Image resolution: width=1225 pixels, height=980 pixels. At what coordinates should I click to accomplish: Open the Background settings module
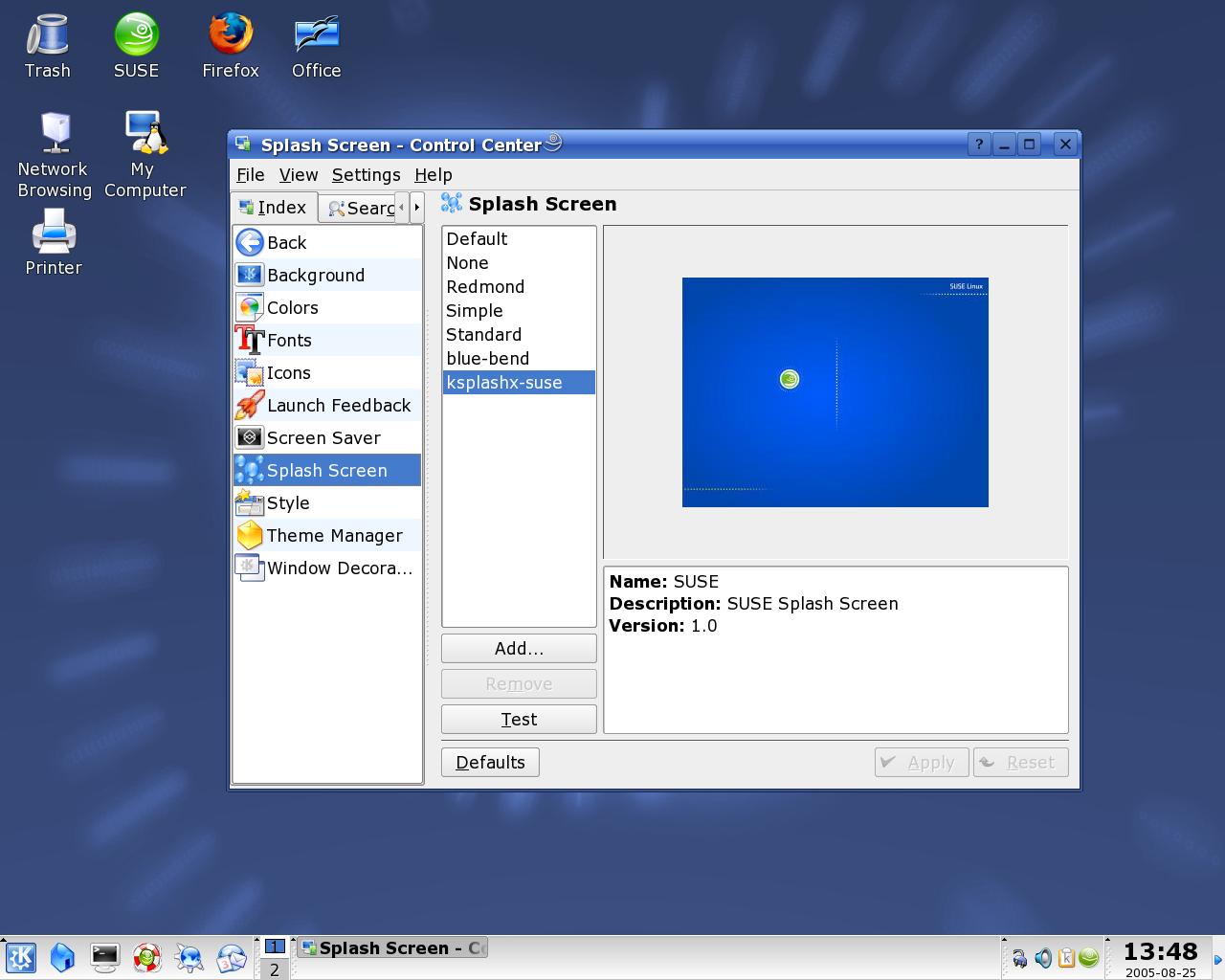point(327,276)
